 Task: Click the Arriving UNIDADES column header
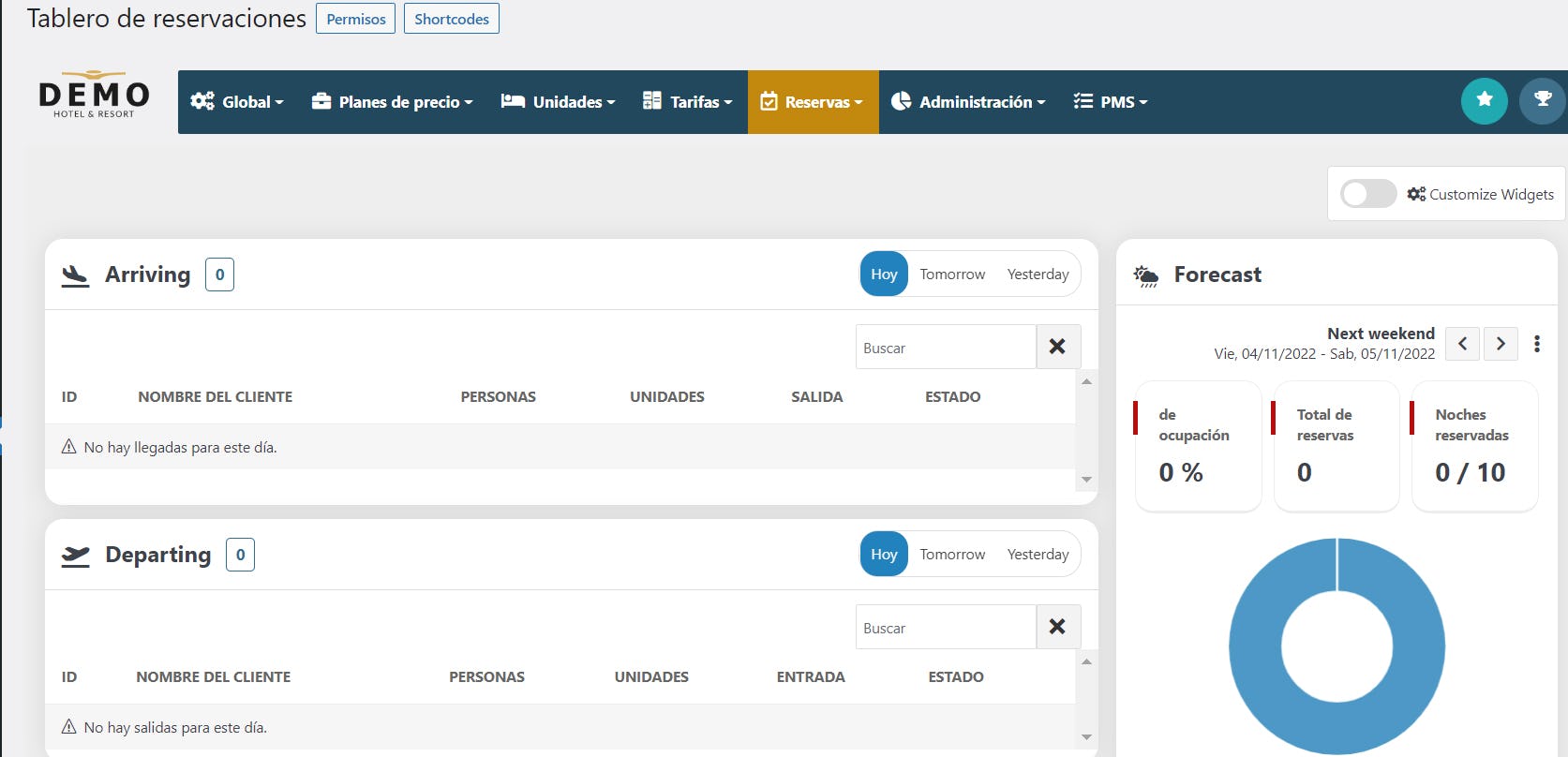coord(666,396)
